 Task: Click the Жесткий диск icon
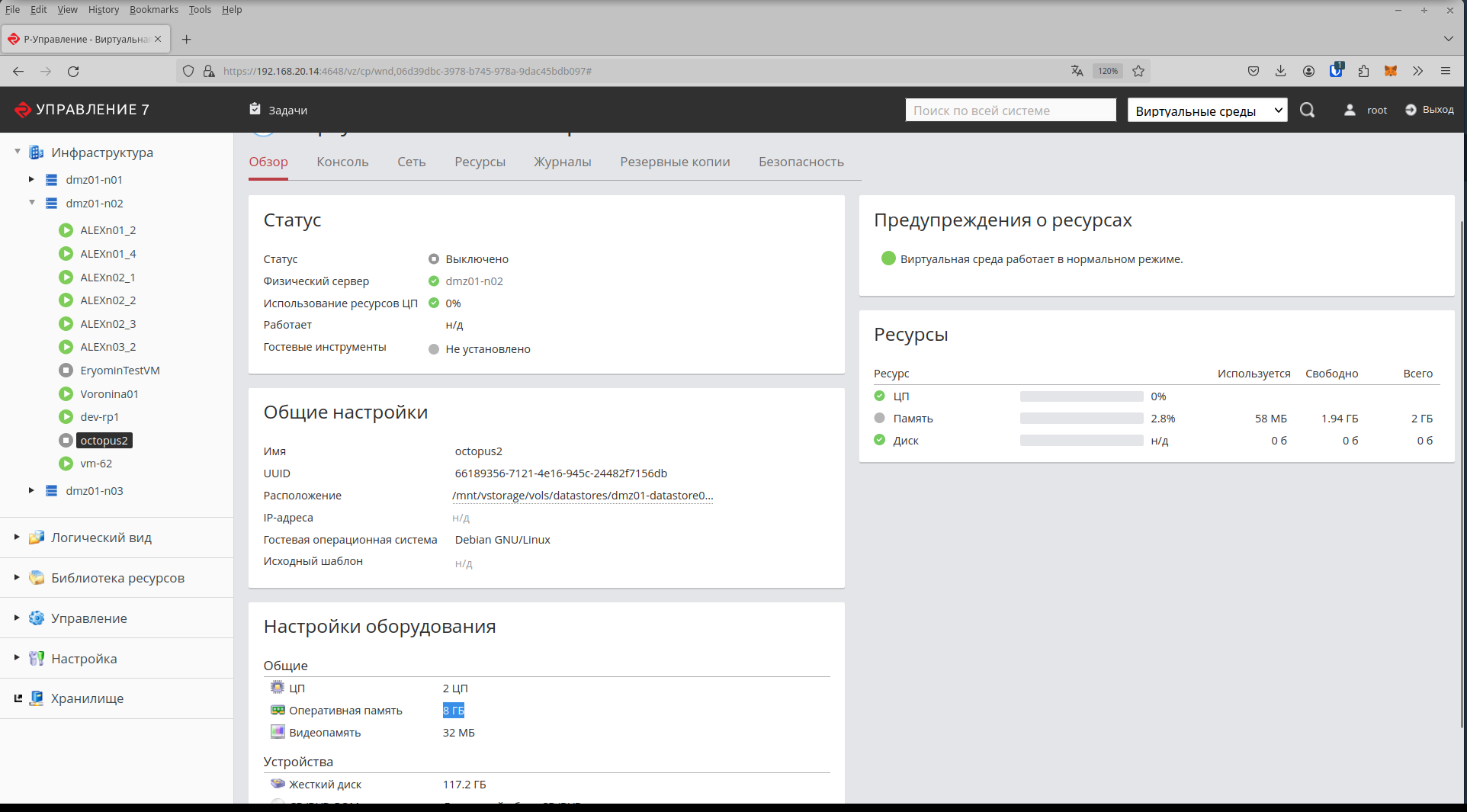pyautogui.click(x=278, y=784)
